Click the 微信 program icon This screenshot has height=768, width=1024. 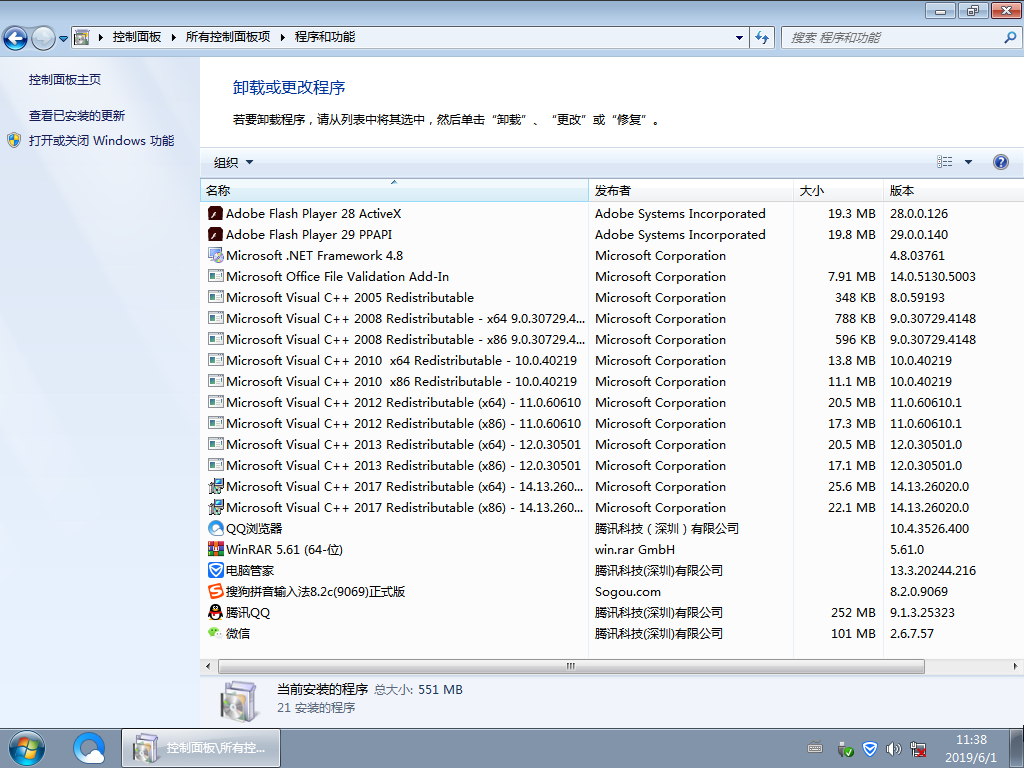(x=216, y=633)
